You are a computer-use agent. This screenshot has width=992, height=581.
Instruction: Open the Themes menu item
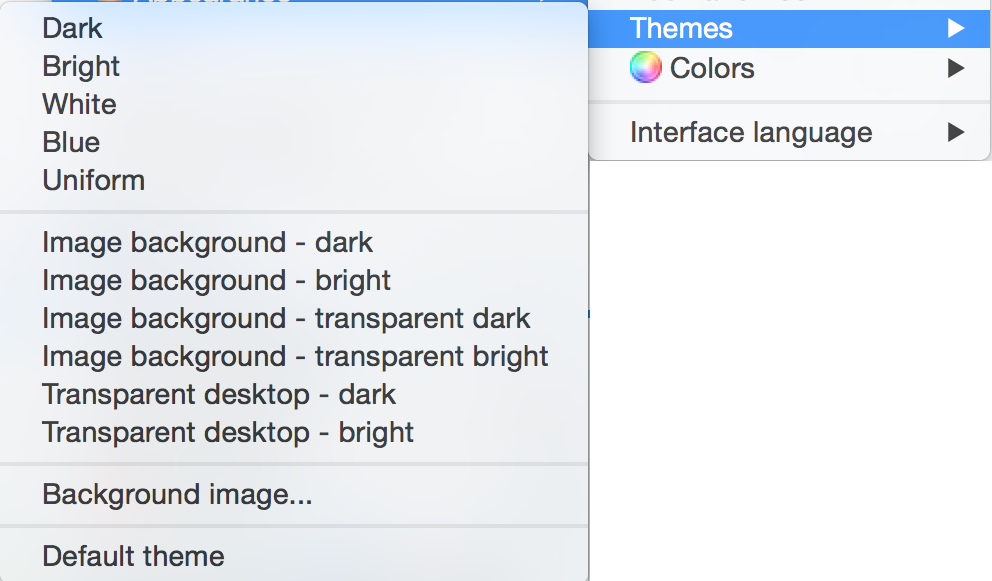click(681, 29)
